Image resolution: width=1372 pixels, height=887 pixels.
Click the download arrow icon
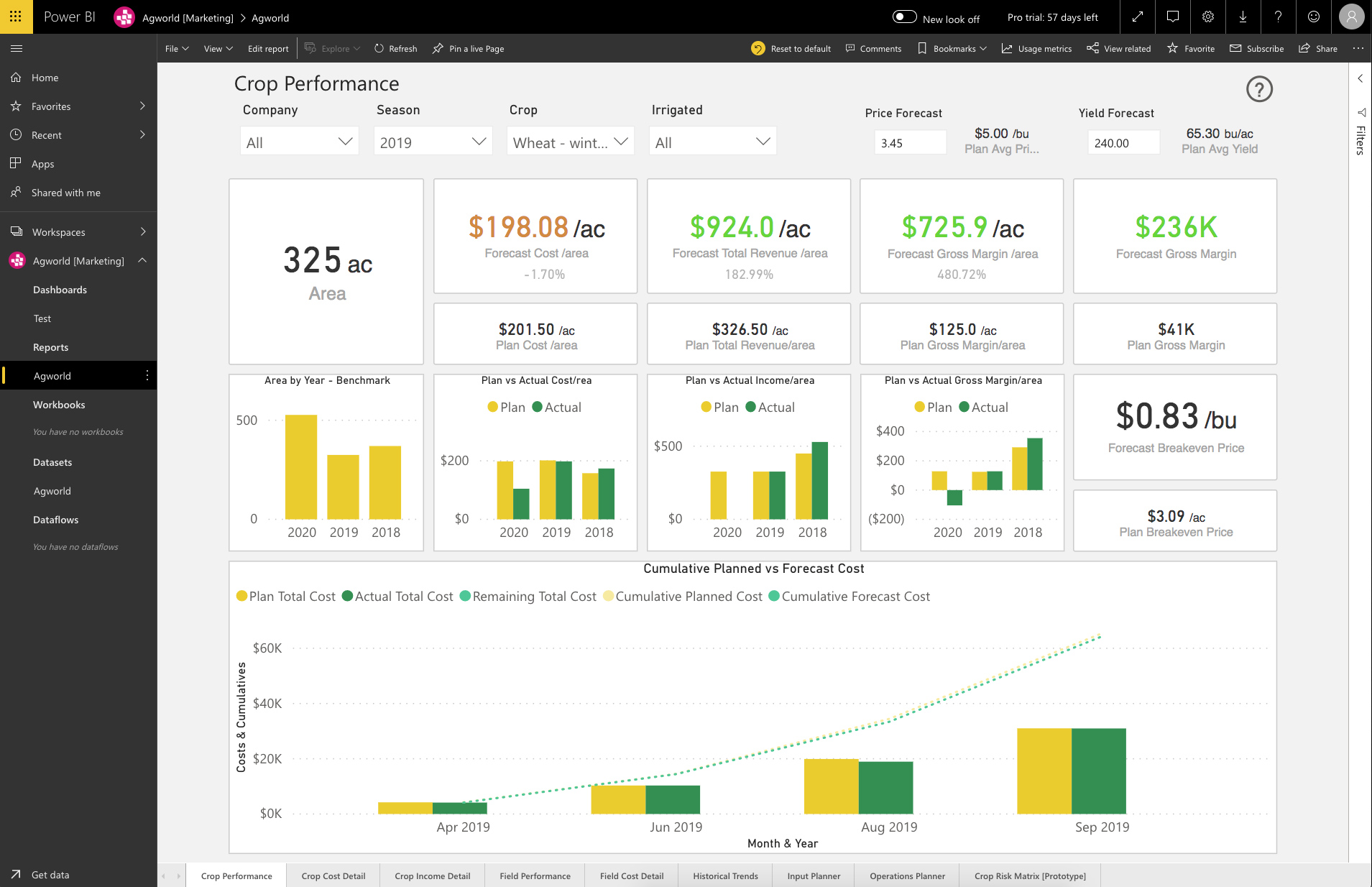coord(1243,17)
